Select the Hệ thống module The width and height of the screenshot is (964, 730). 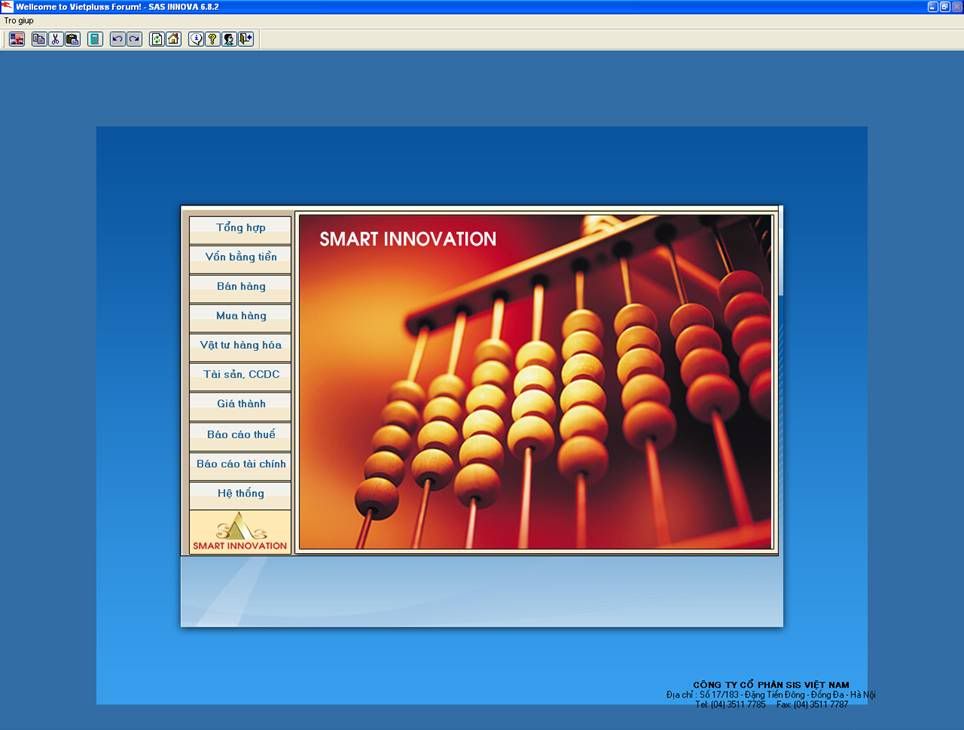[x=240, y=494]
